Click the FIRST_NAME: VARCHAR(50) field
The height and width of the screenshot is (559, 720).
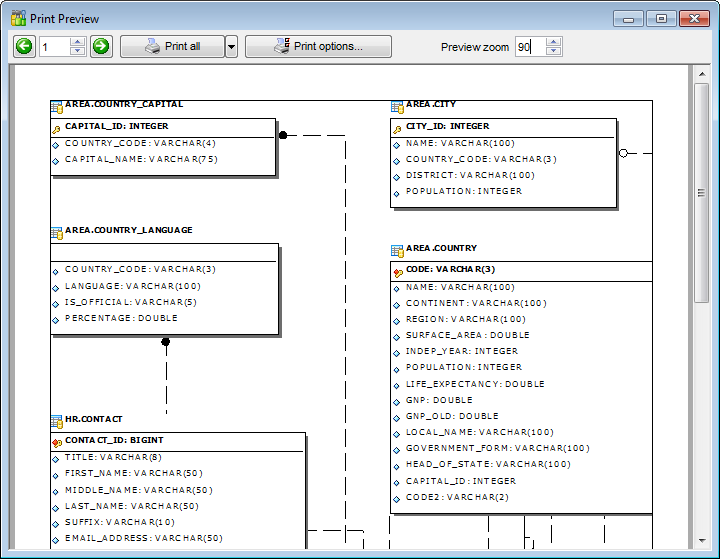point(134,473)
